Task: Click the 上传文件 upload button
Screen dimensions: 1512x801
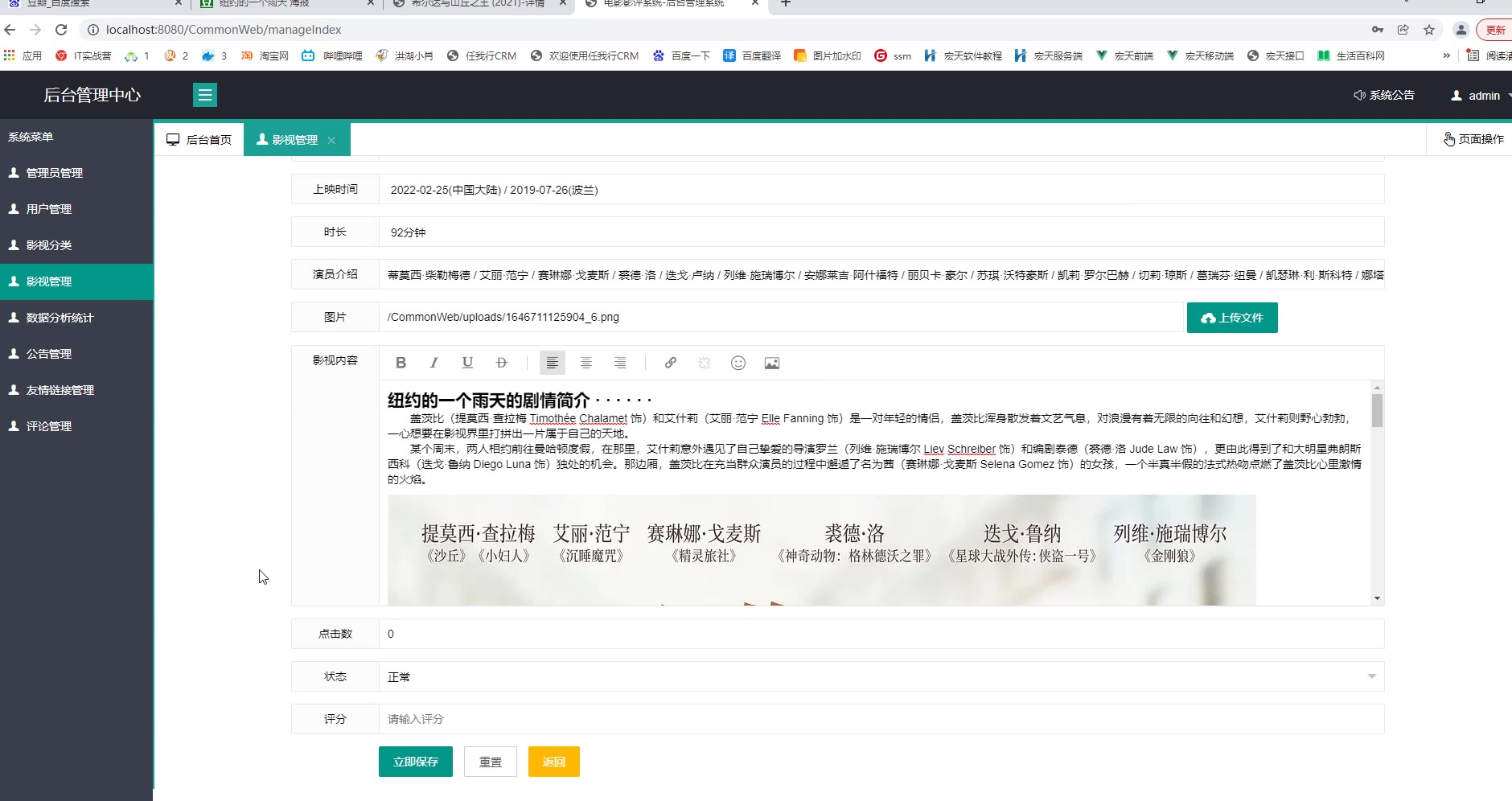Action: tap(1232, 318)
